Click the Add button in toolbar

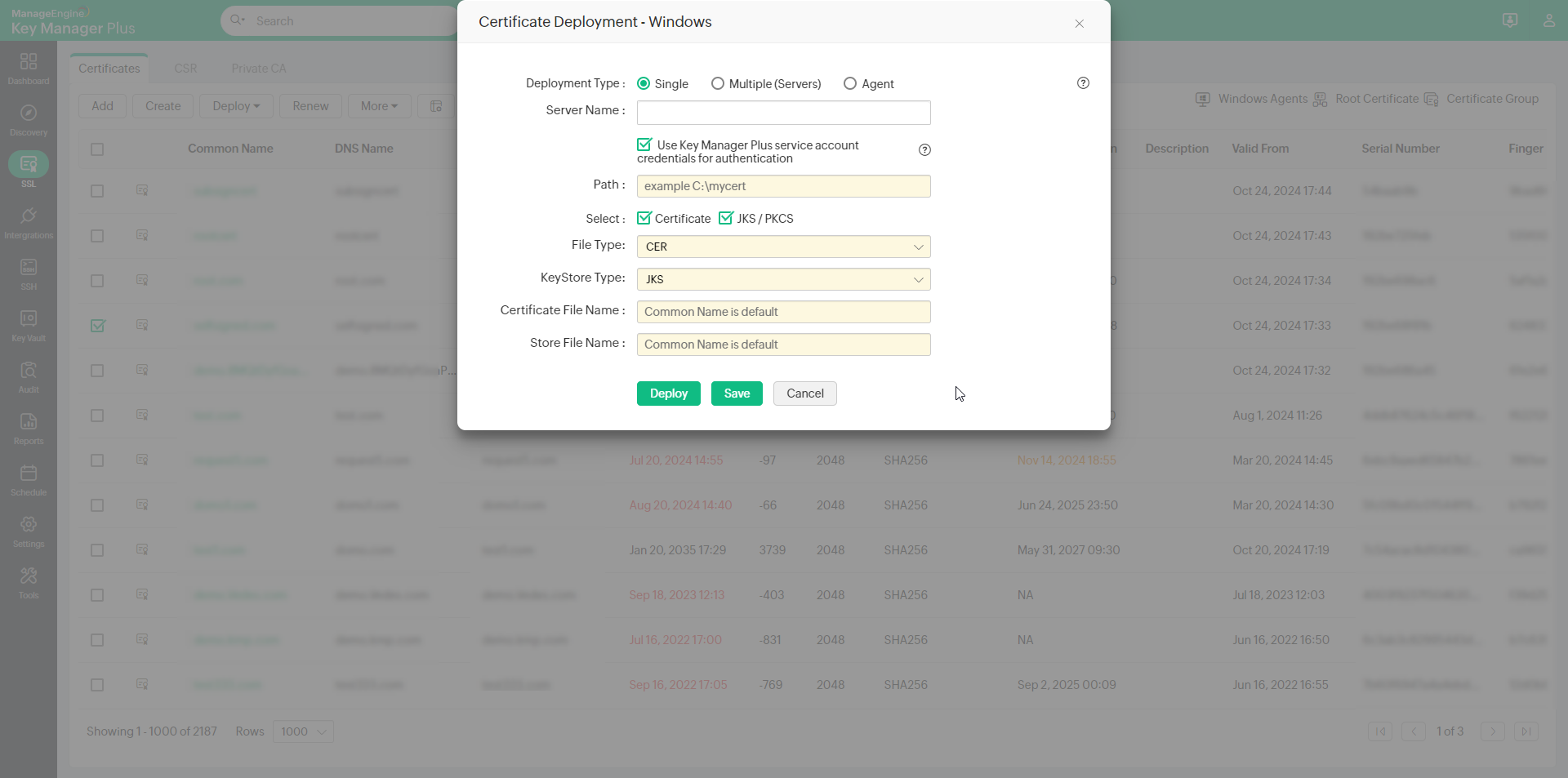(x=103, y=106)
